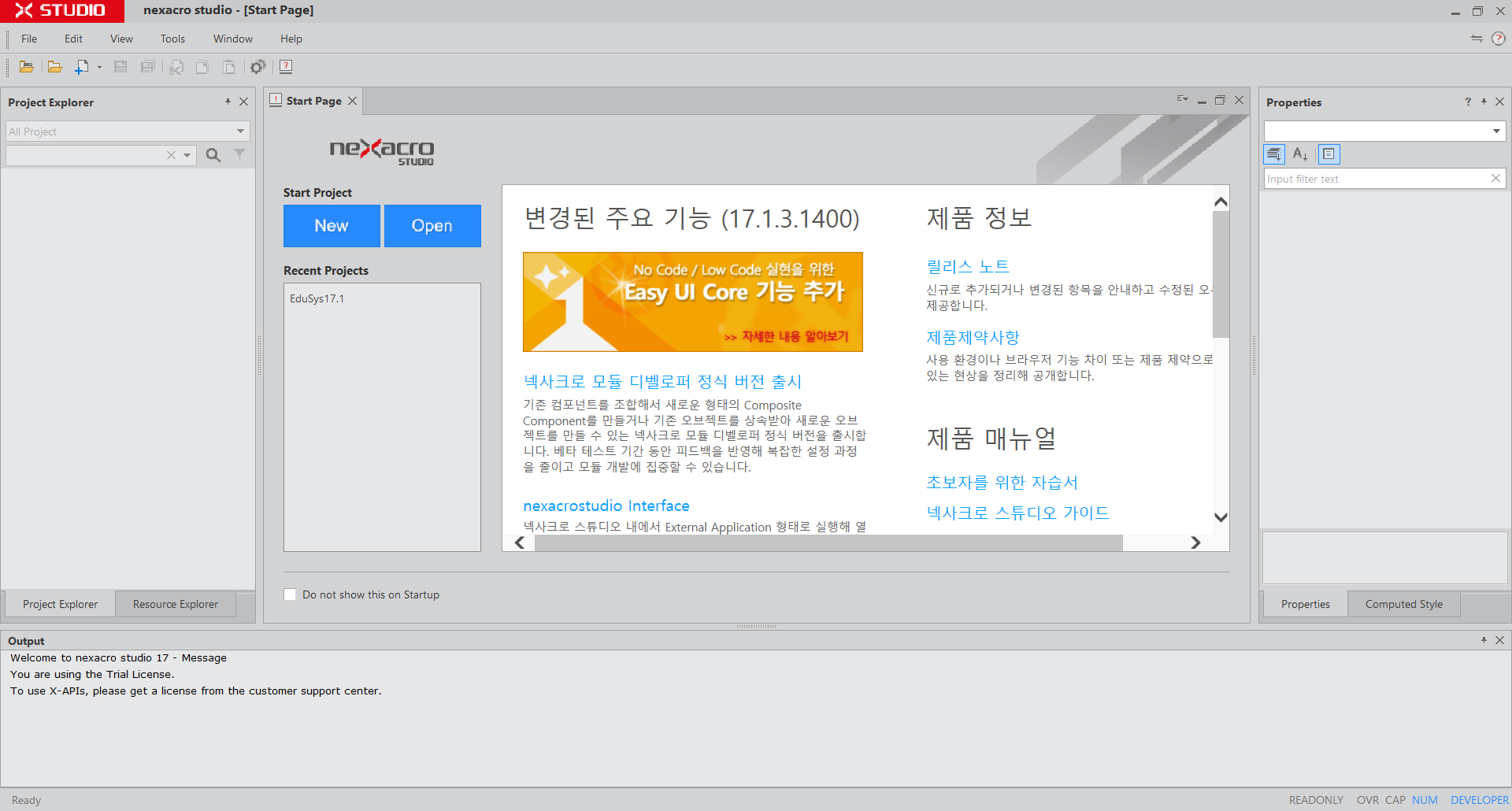Image resolution: width=1512 pixels, height=811 pixels.
Task: Click the start page scroll up arrow
Action: pyautogui.click(x=1221, y=202)
